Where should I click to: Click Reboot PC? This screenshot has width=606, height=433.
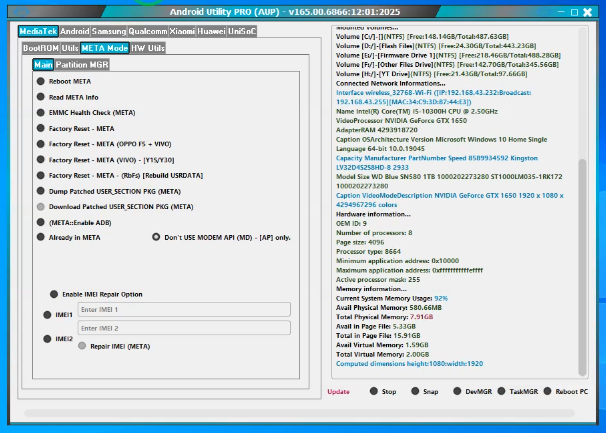point(565,391)
